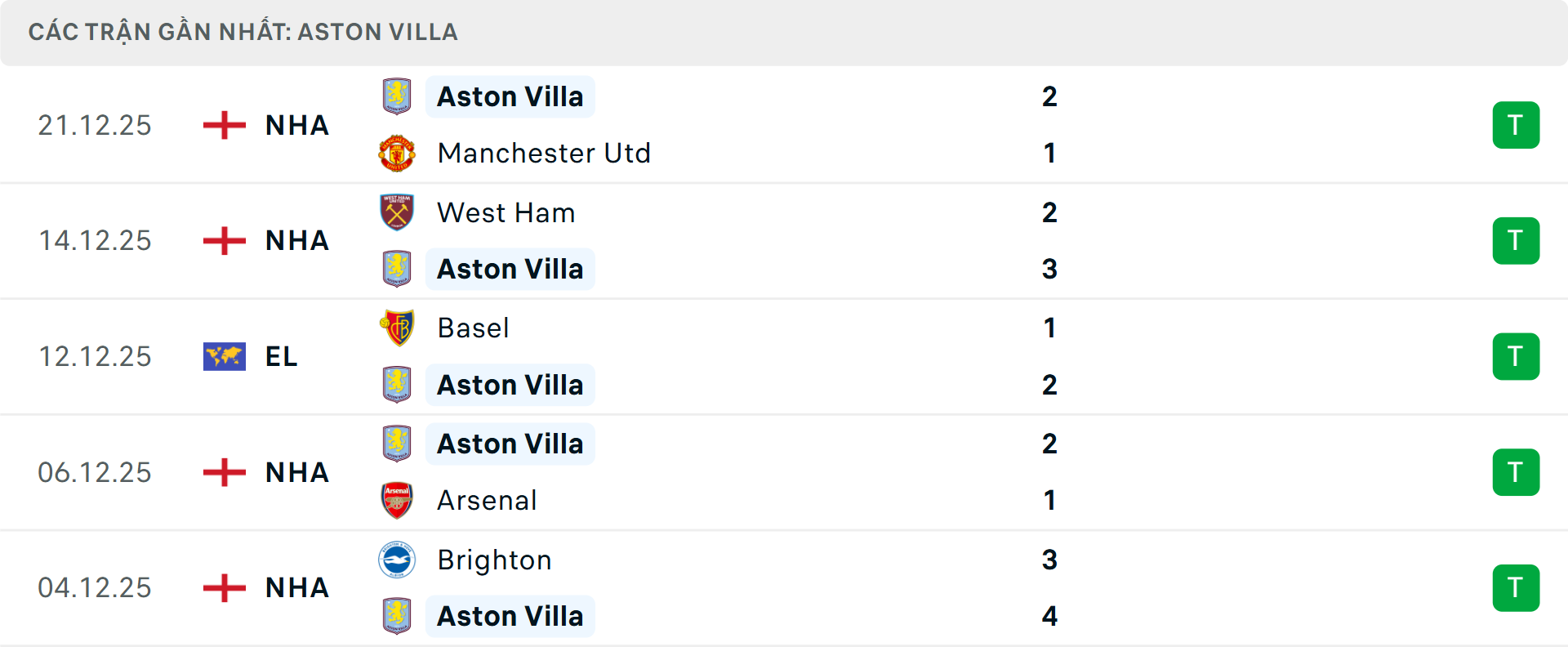The height and width of the screenshot is (647, 1568).
Task: Open the NHA label on the Arsenal row
Action: coord(296,472)
